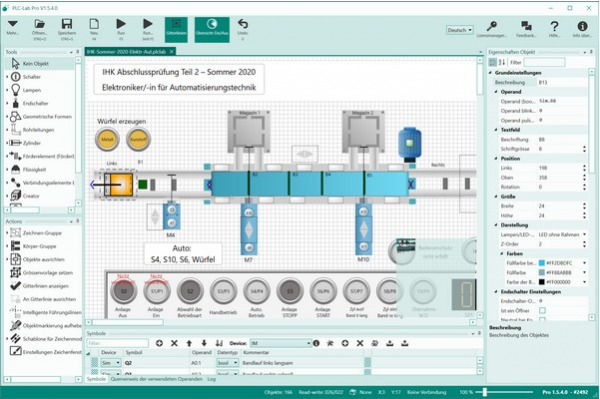This screenshot has width=600, height=399.
Task: Open a file with the Öffnen icon
Action: tap(39, 28)
